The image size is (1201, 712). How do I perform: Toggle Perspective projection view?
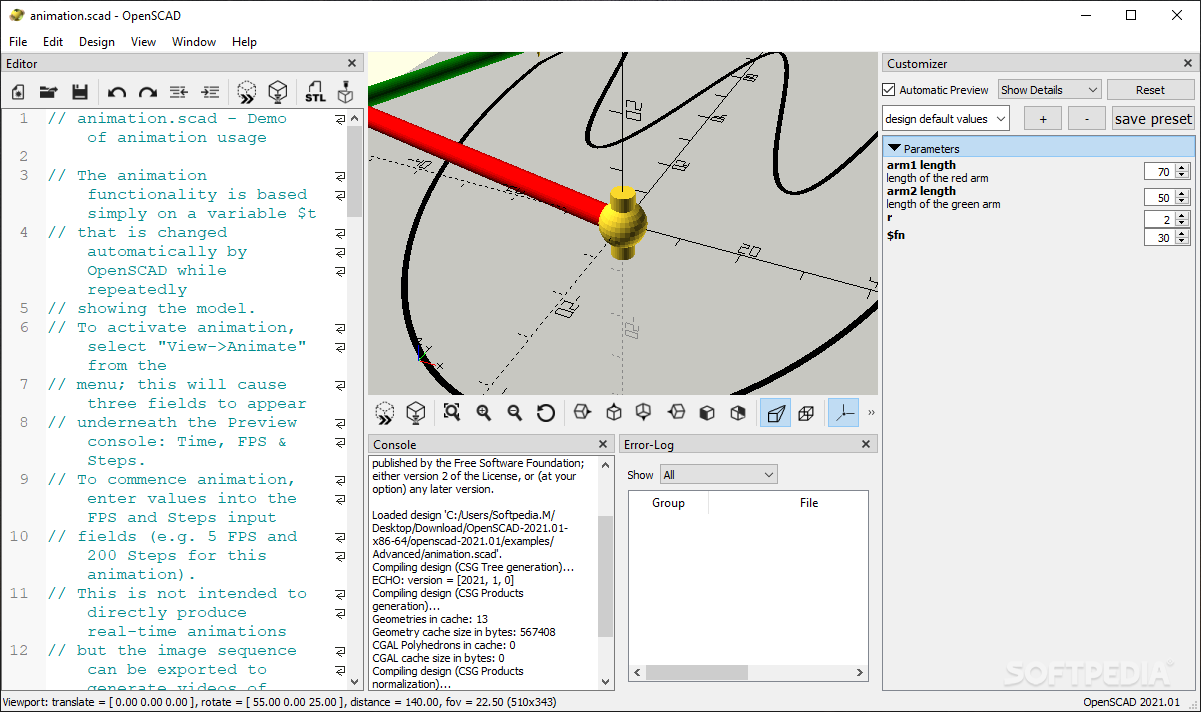[775, 413]
